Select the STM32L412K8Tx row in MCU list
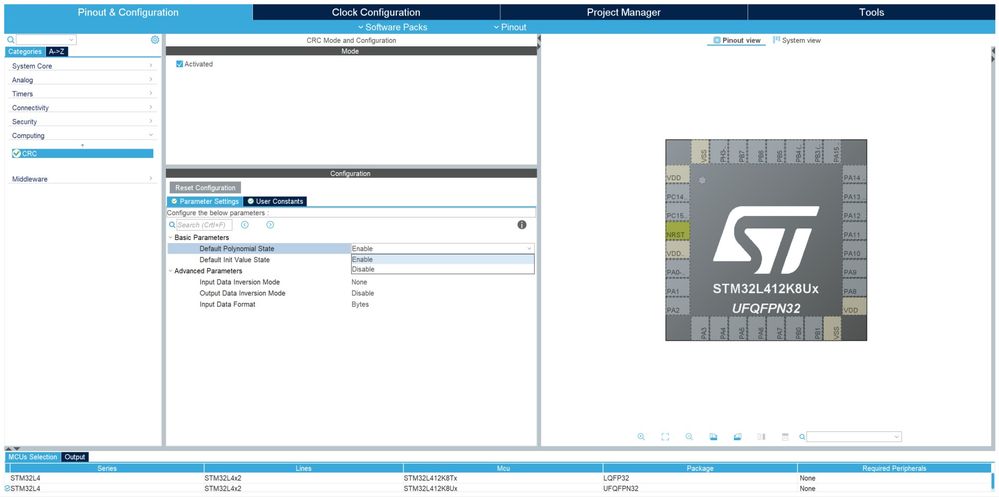 [497, 478]
